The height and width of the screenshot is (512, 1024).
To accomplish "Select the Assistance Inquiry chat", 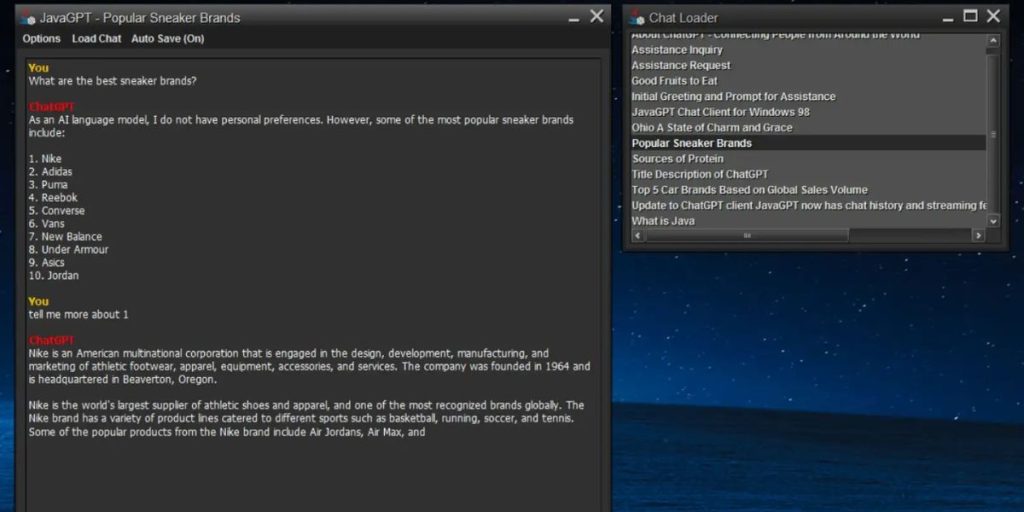I will click(x=808, y=50).
